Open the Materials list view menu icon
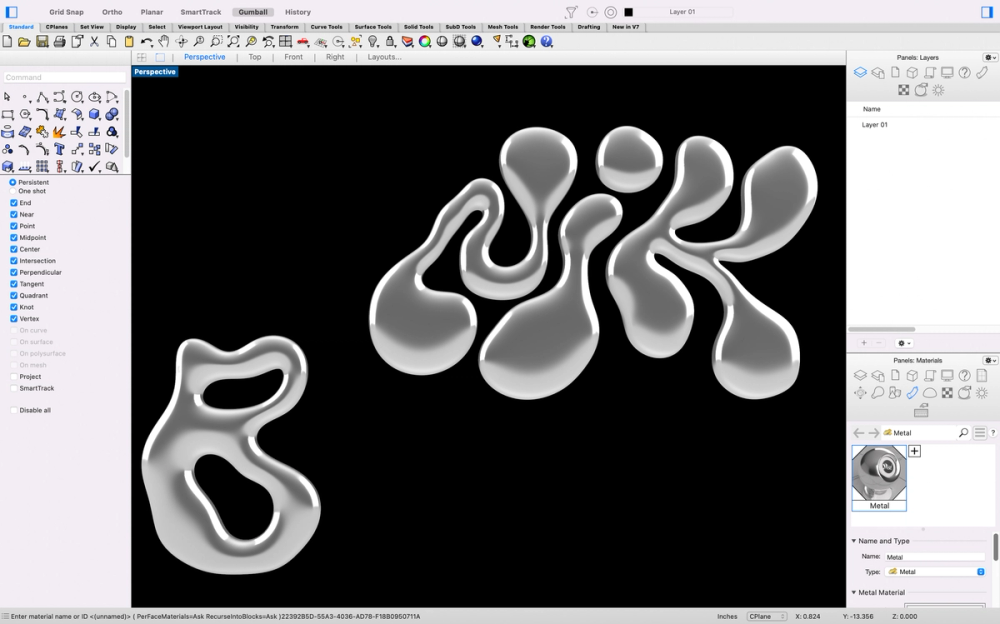1000x624 pixels. pos(980,433)
